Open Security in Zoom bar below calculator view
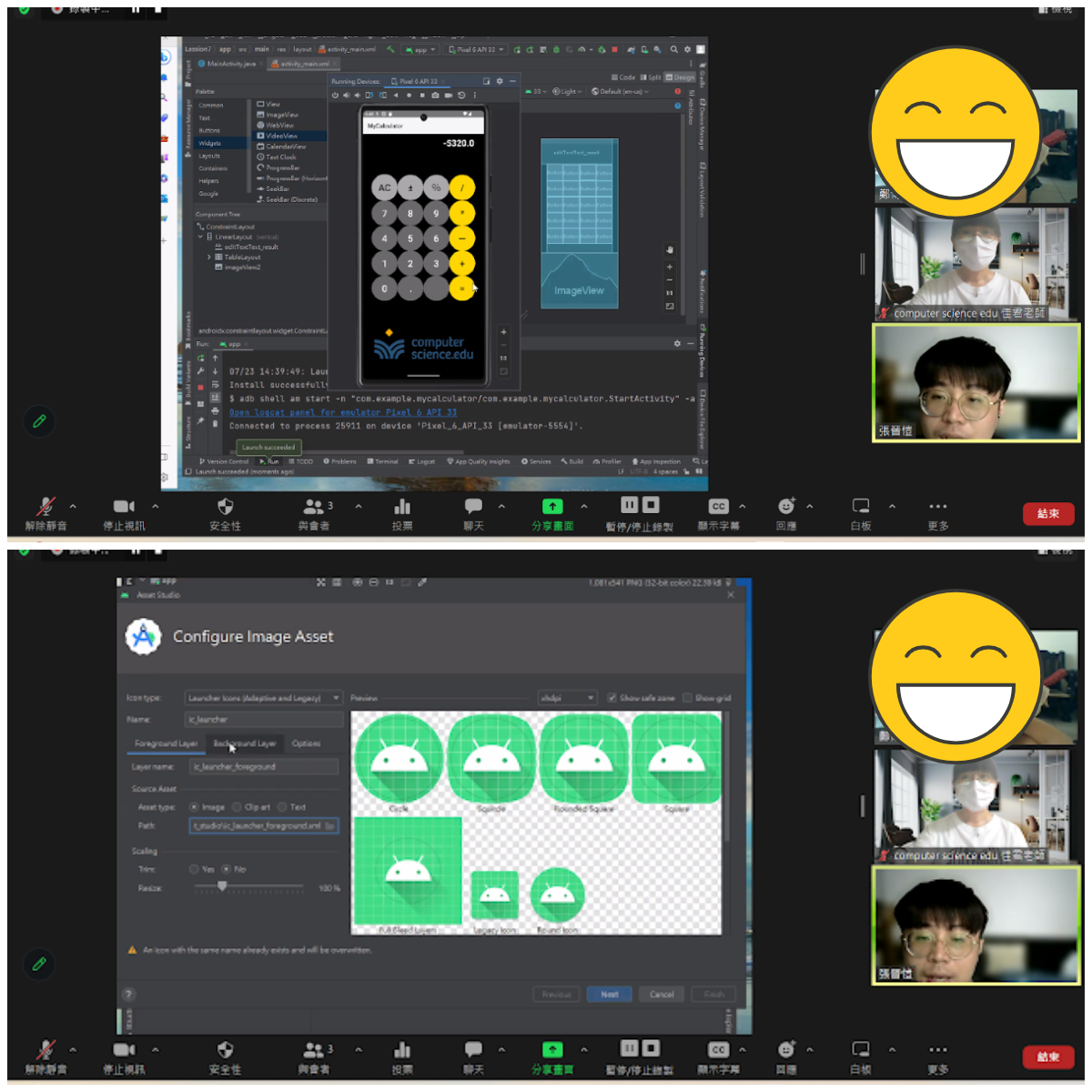 point(226,513)
